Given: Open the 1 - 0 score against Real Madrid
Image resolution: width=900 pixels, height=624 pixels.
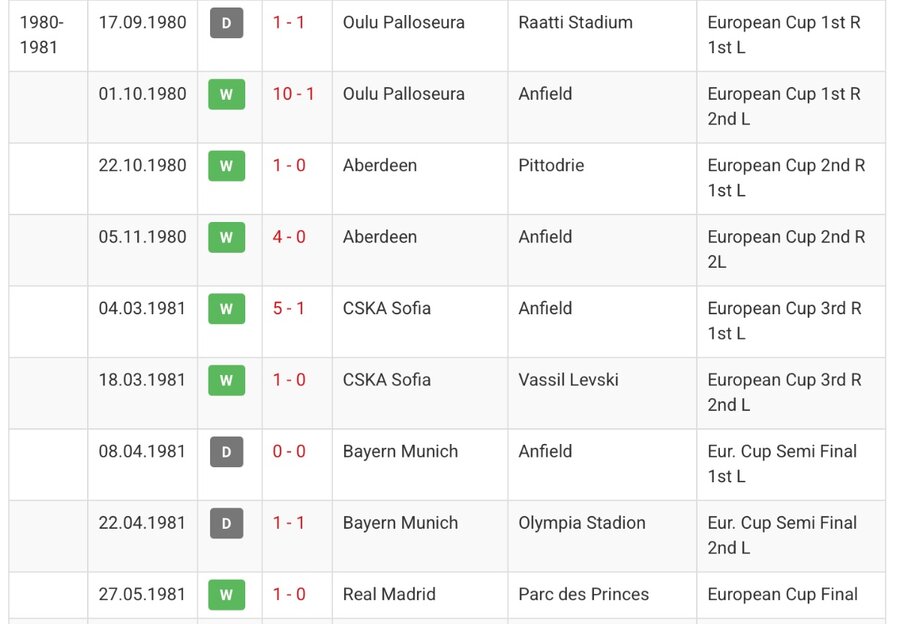Looking at the screenshot, I should point(289,594).
